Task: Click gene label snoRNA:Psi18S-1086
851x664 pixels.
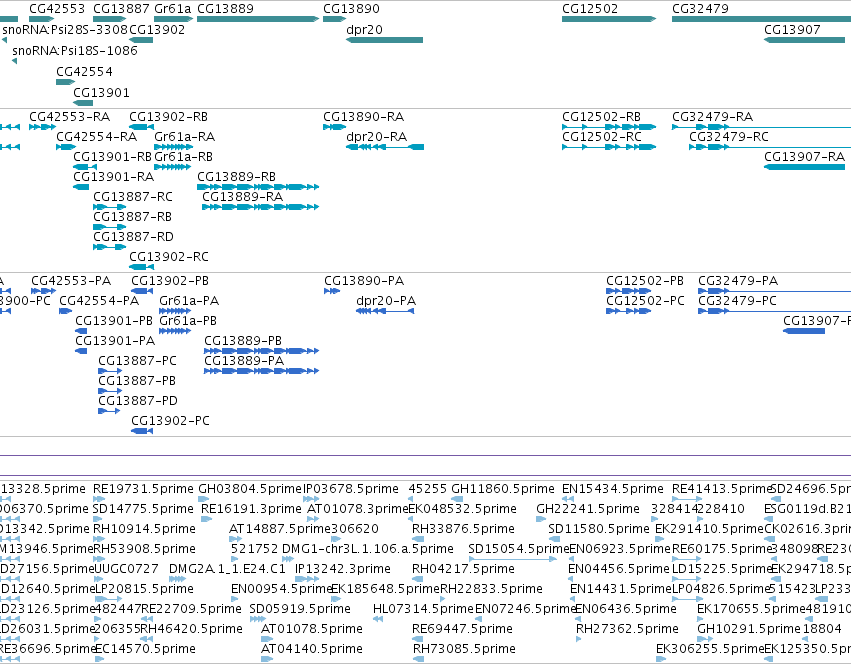Action: point(75,50)
